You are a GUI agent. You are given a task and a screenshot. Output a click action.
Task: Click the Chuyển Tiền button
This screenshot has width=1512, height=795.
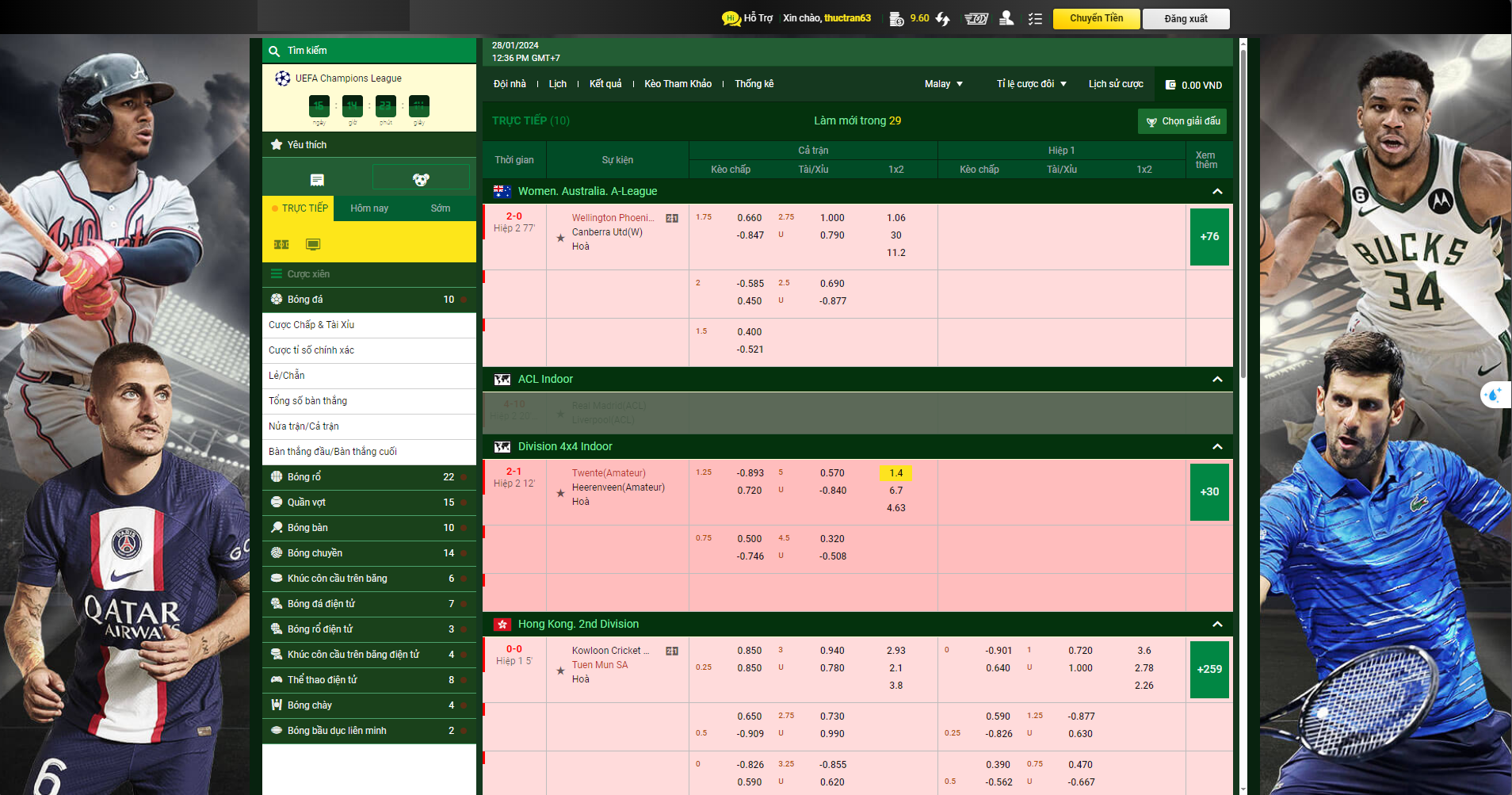pyautogui.click(x=1096, y=18)
